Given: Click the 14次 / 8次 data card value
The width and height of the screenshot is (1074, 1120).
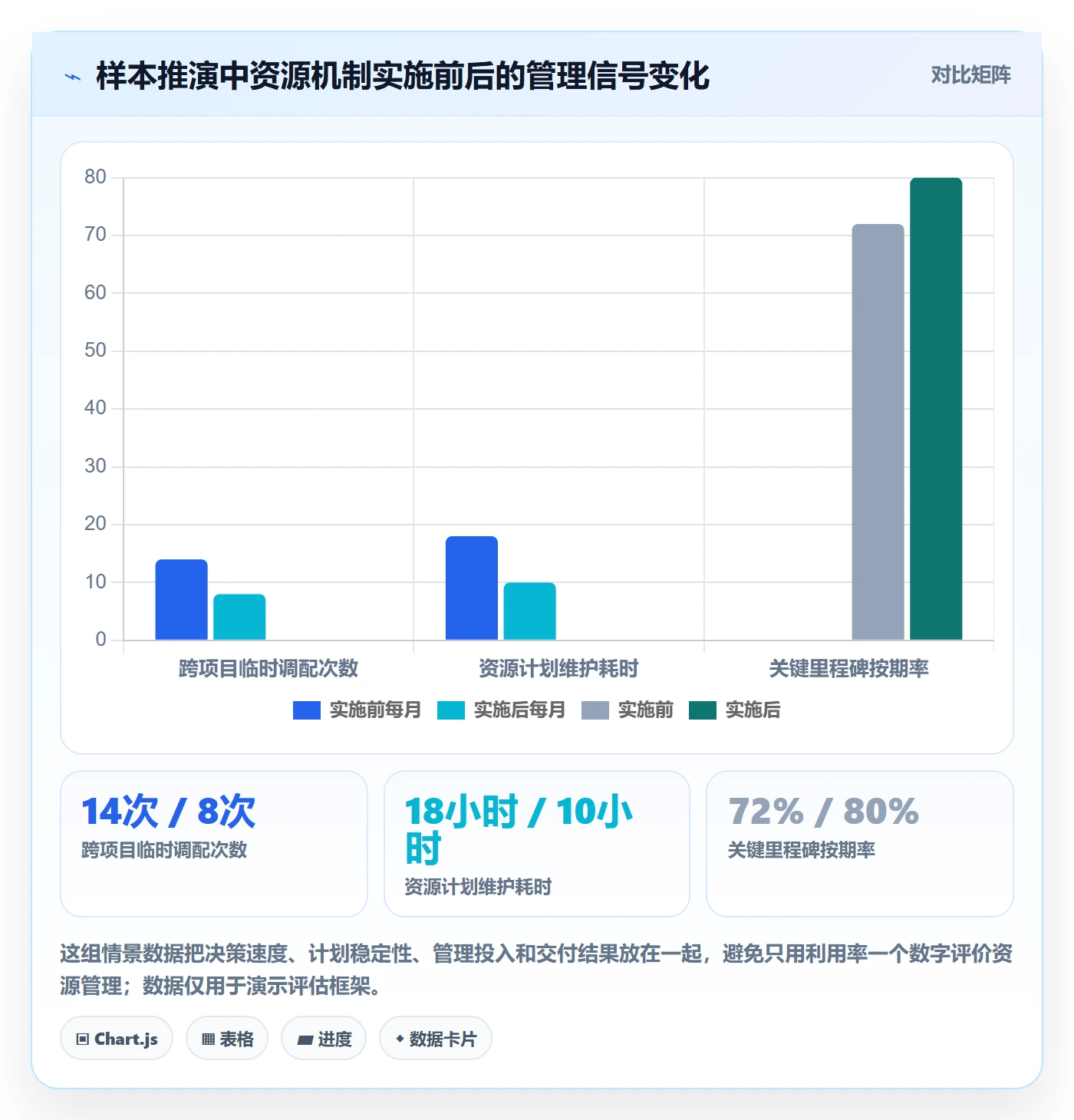Looking at the screenshot, I should point(169,812).
